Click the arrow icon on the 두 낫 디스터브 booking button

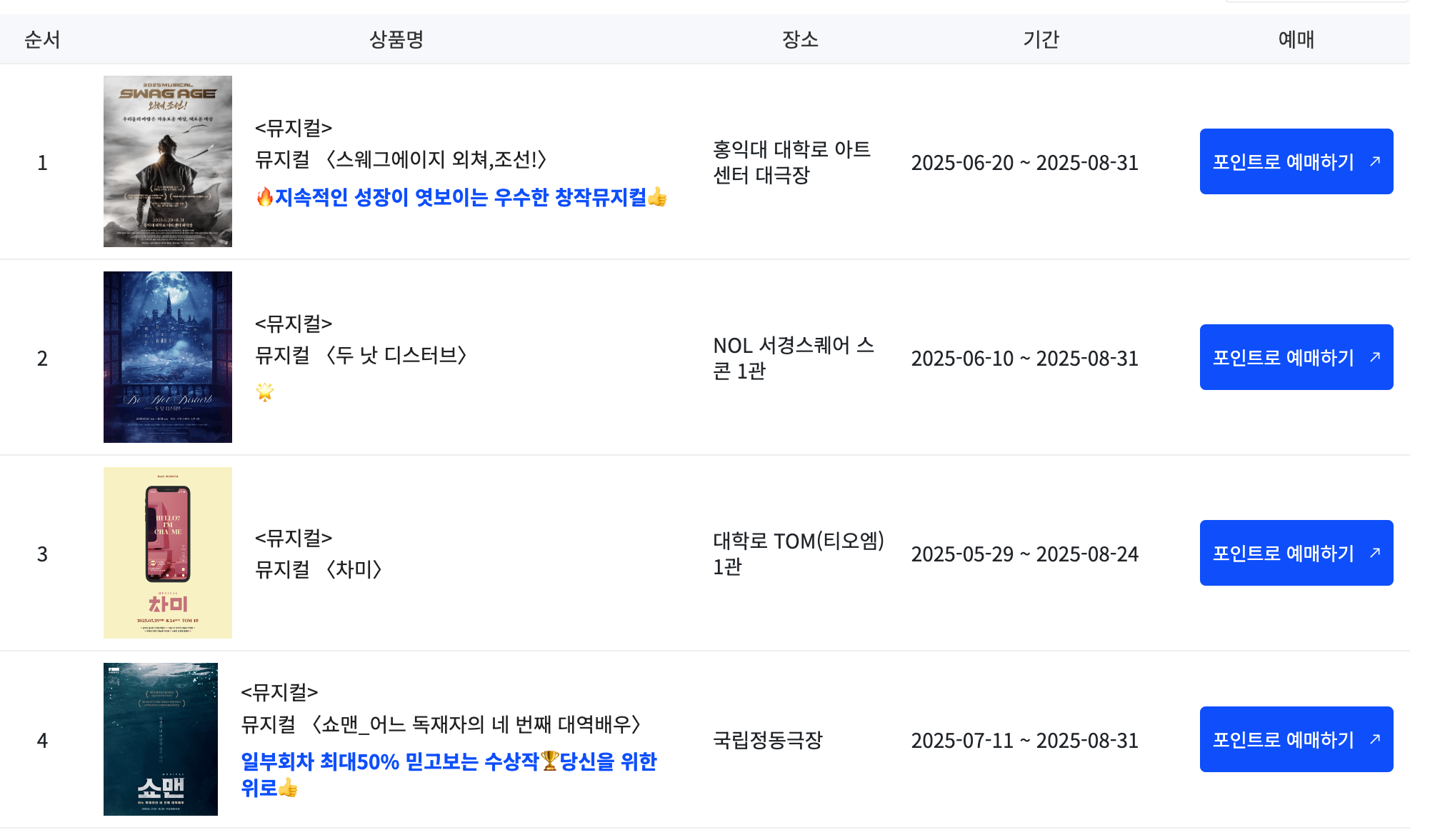(1375, 357)
